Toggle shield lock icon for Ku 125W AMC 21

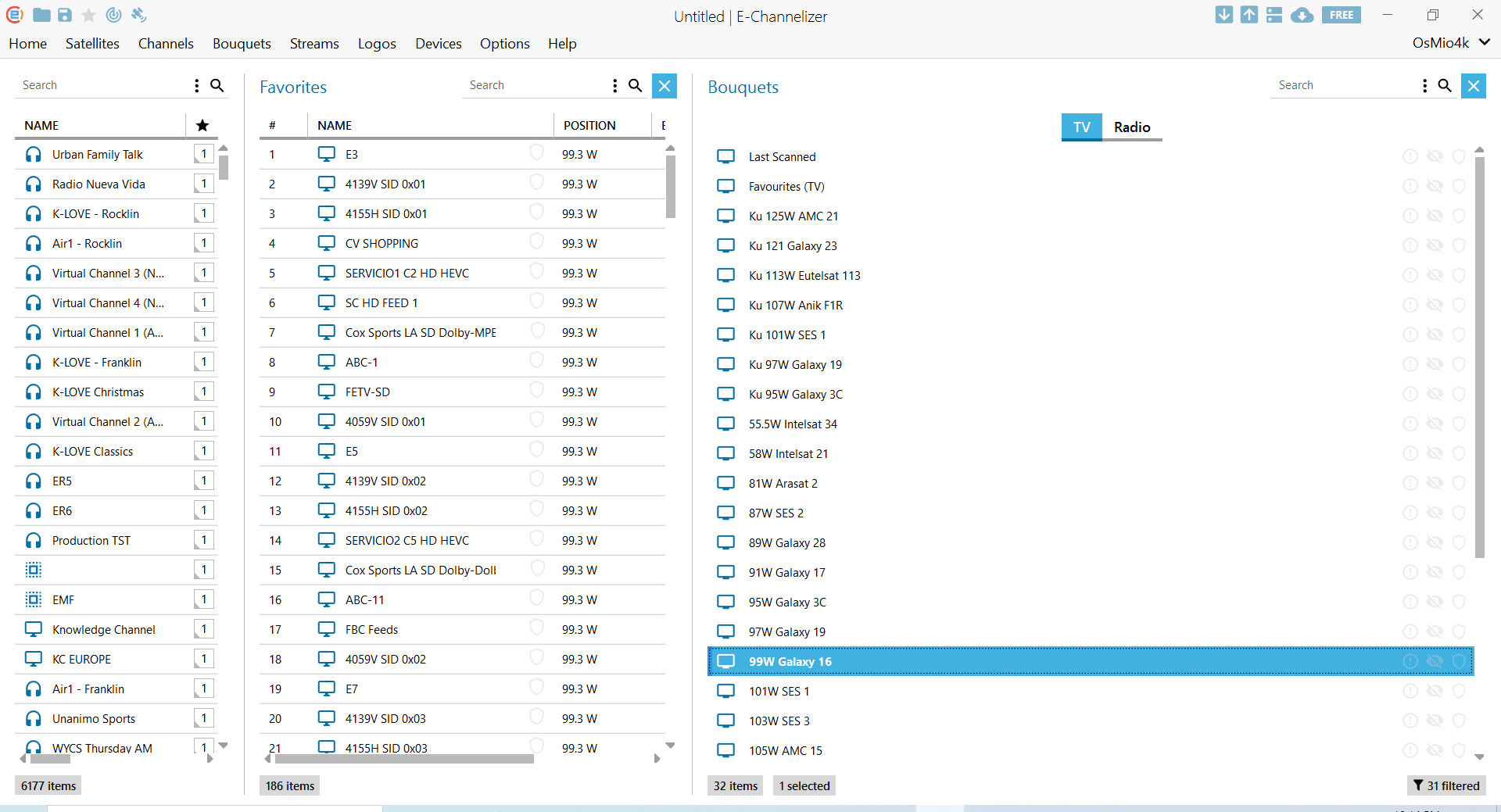click(1459, 216)
